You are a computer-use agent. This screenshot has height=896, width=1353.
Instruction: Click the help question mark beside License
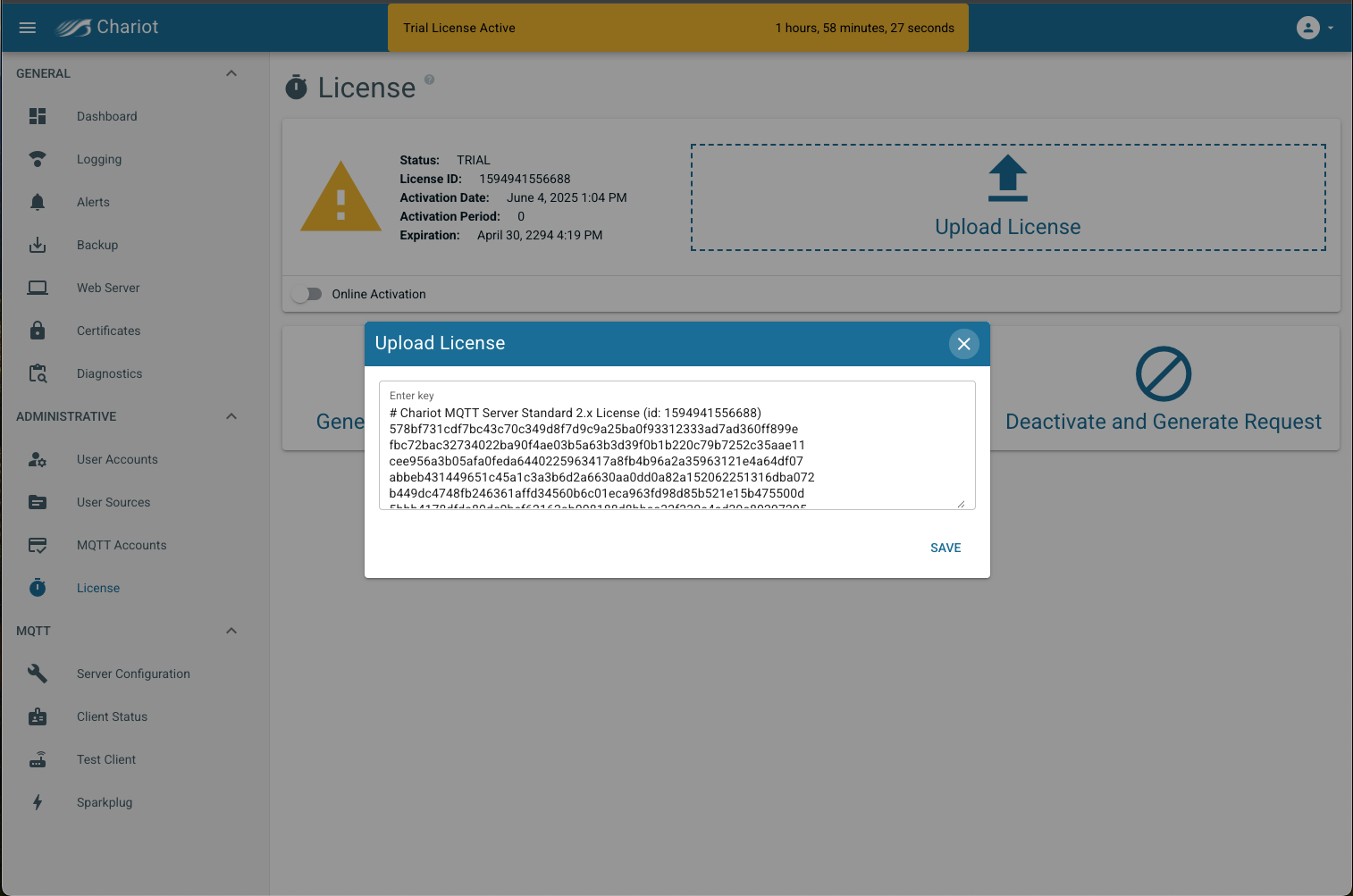(429, 80)
